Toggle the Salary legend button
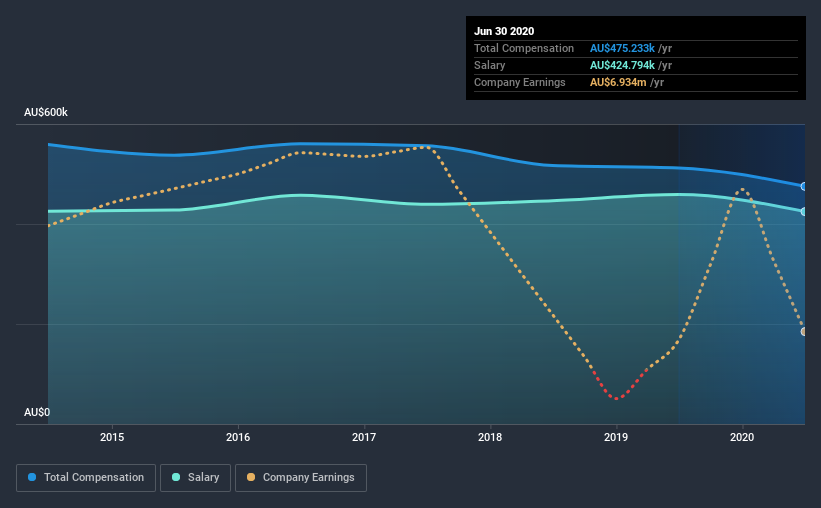Image resolution: width=821 pixels, height=508 pixels. click(195, 478)
